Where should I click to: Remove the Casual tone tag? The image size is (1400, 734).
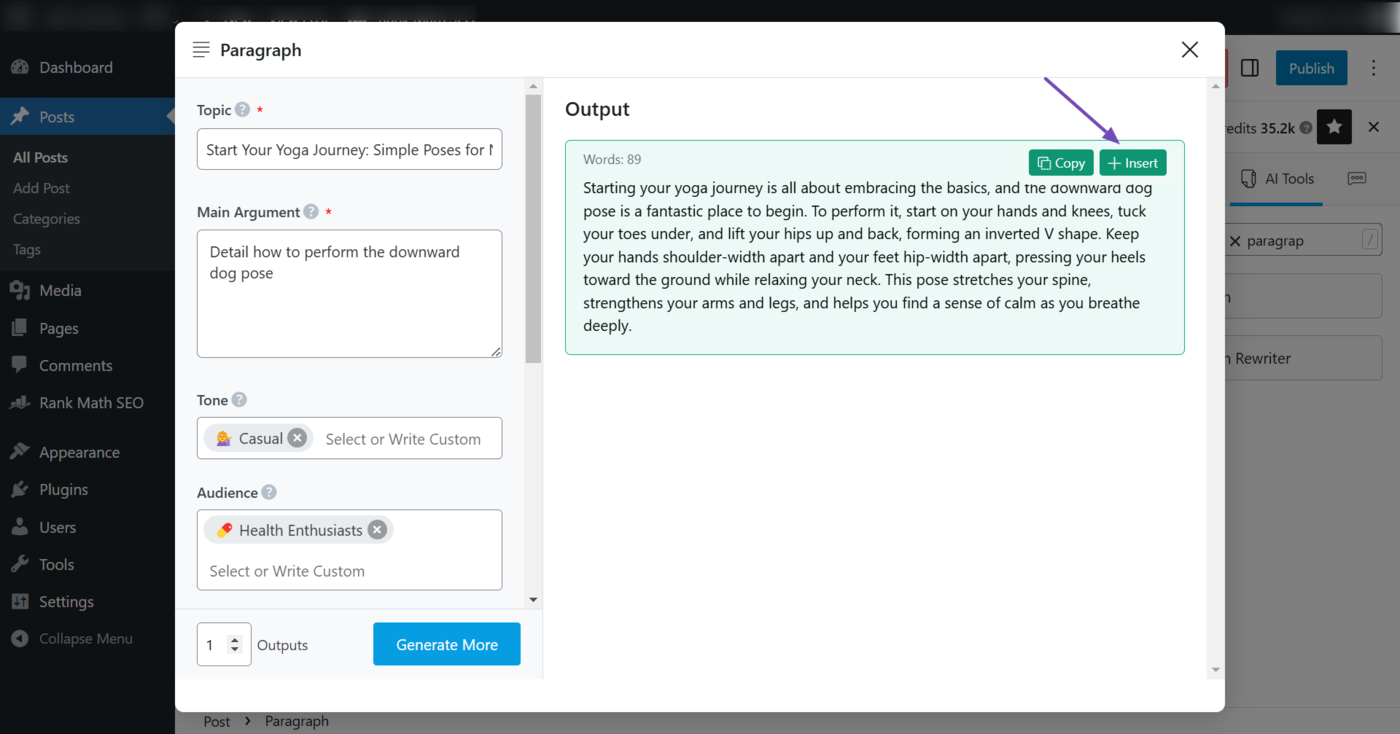click(297, 437)
